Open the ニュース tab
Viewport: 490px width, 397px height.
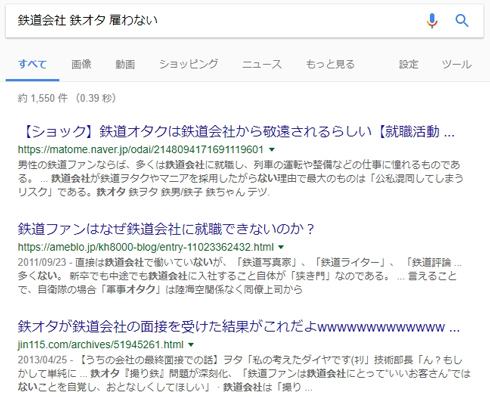pyautogui.click(x=262, y=64)
